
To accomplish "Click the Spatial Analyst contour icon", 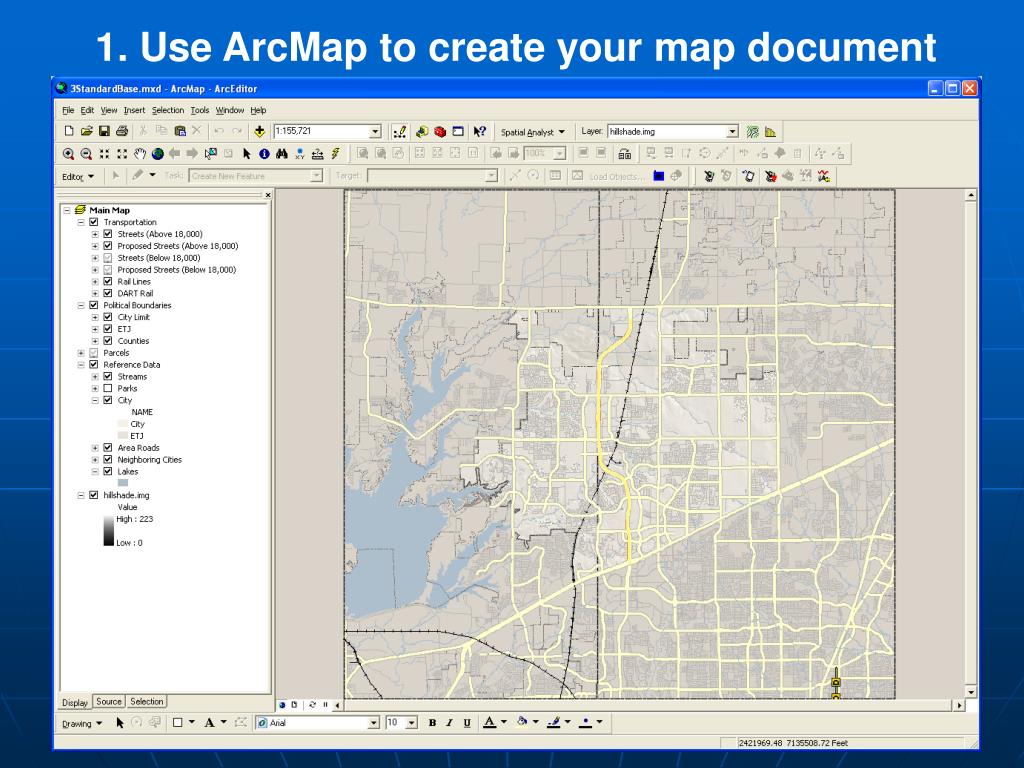I will [753, 131].
